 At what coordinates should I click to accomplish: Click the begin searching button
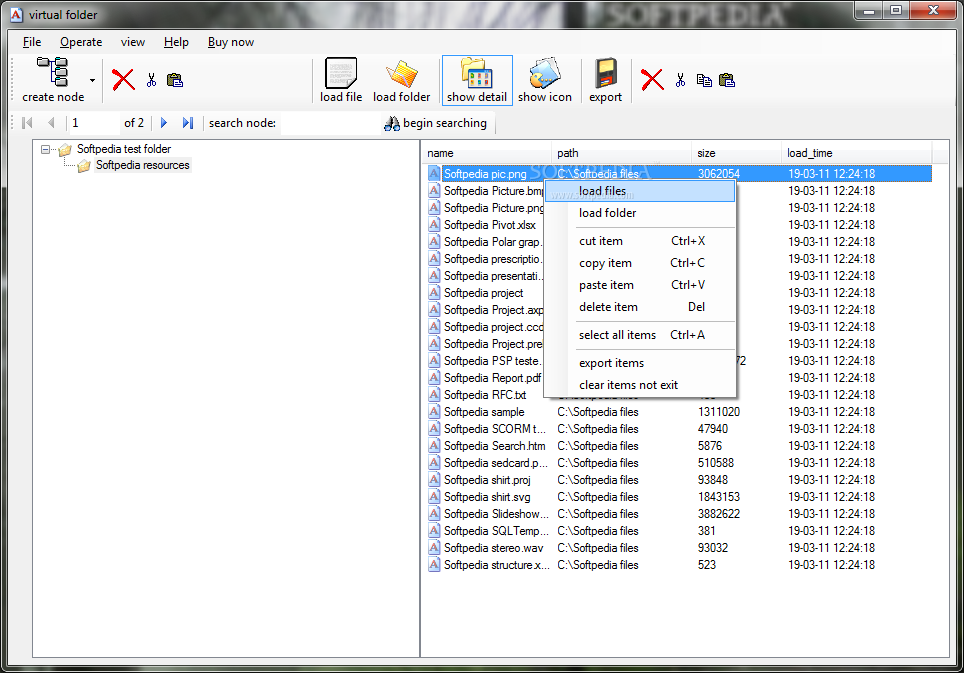(436, 123)
